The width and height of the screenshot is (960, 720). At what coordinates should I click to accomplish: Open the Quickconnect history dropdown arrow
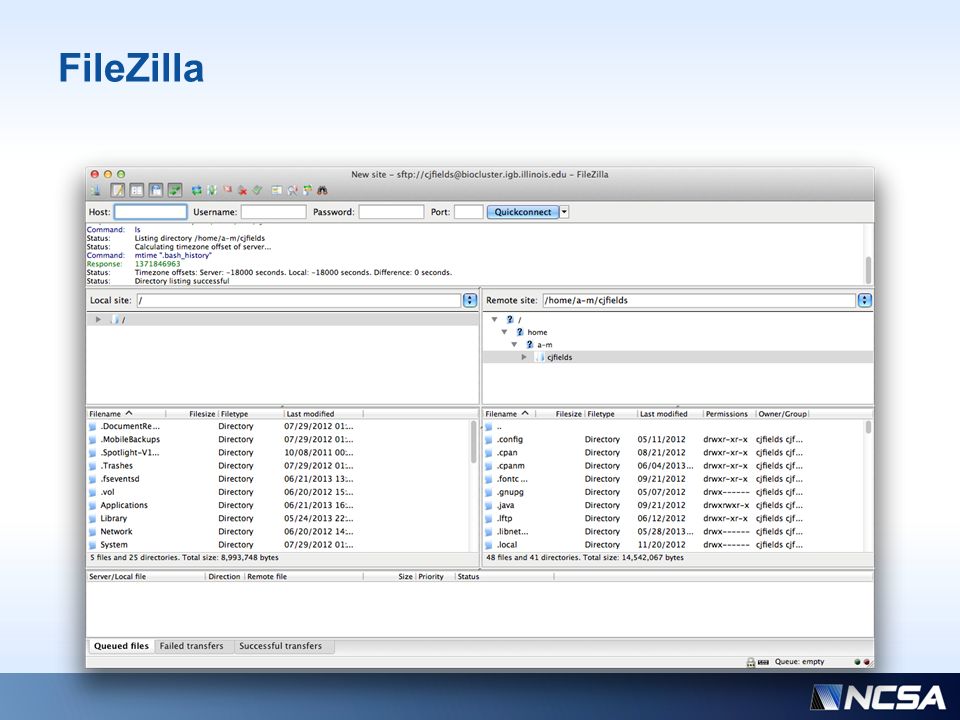pos(564,212)
